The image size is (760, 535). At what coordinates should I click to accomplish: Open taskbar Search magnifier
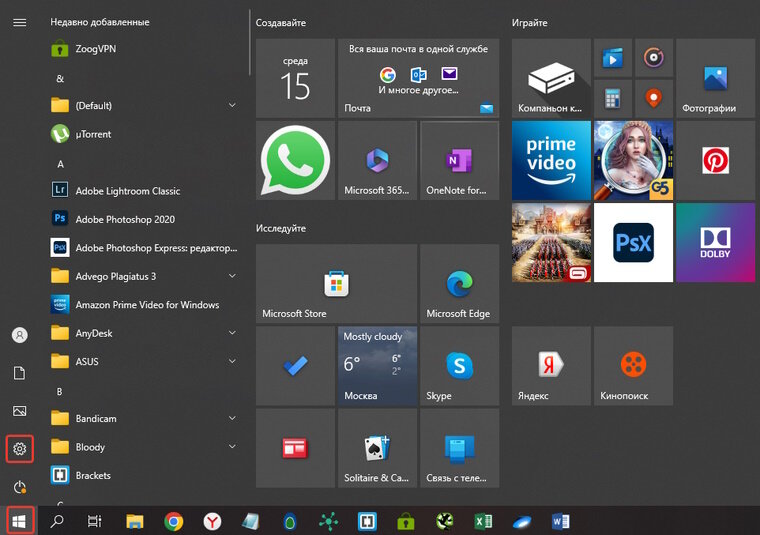click(57, 521)
